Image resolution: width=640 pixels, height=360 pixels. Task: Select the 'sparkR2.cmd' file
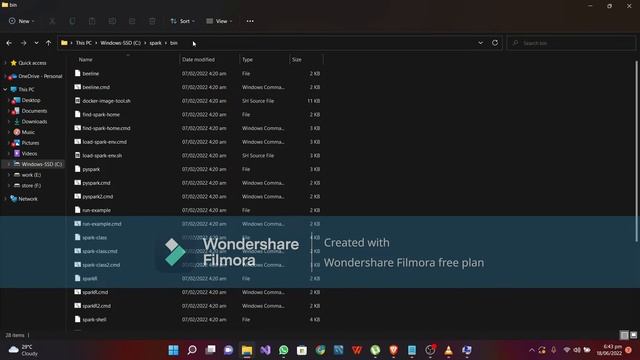96,306
